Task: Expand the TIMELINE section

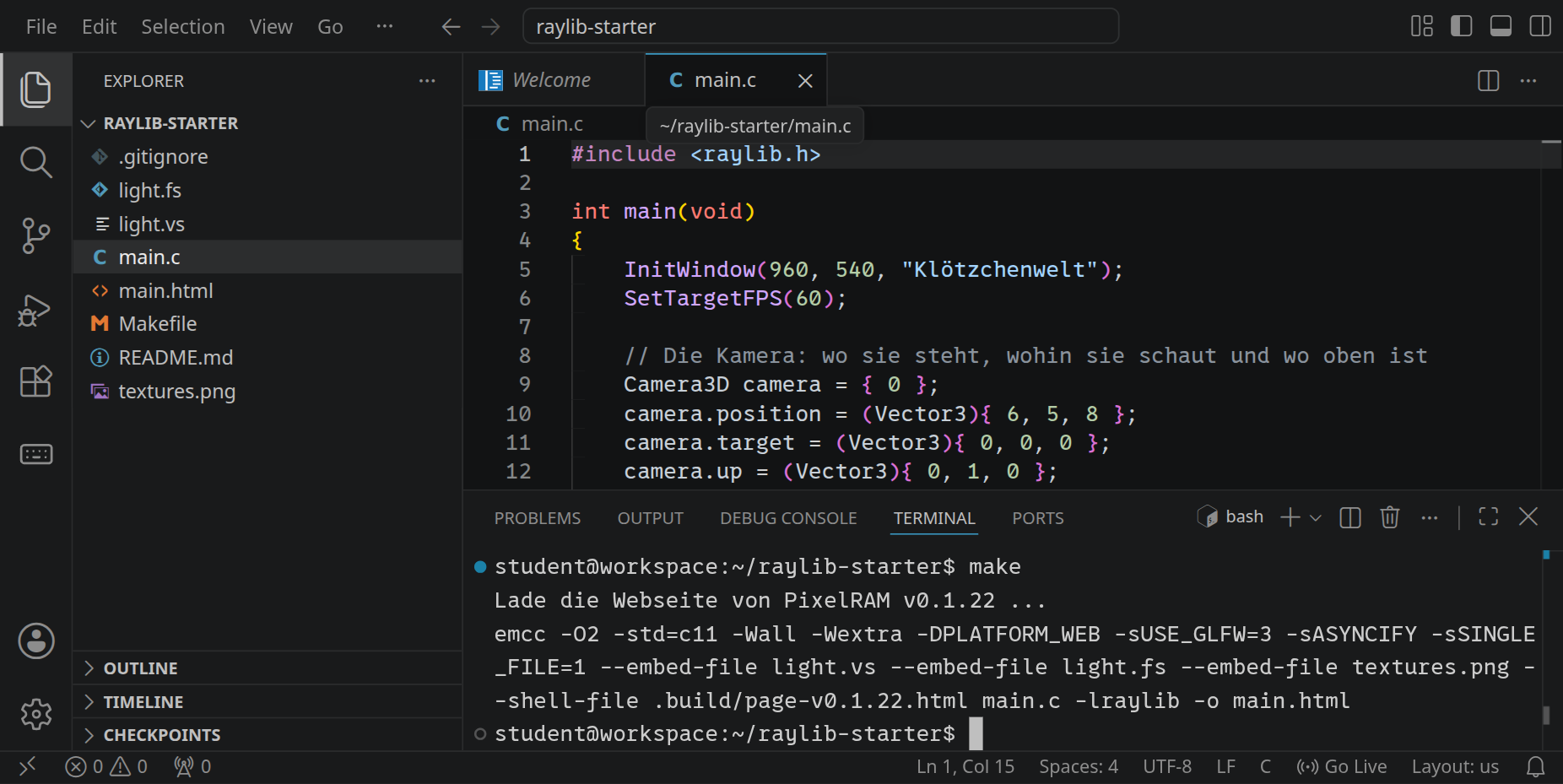Action: tap(267, 702)
